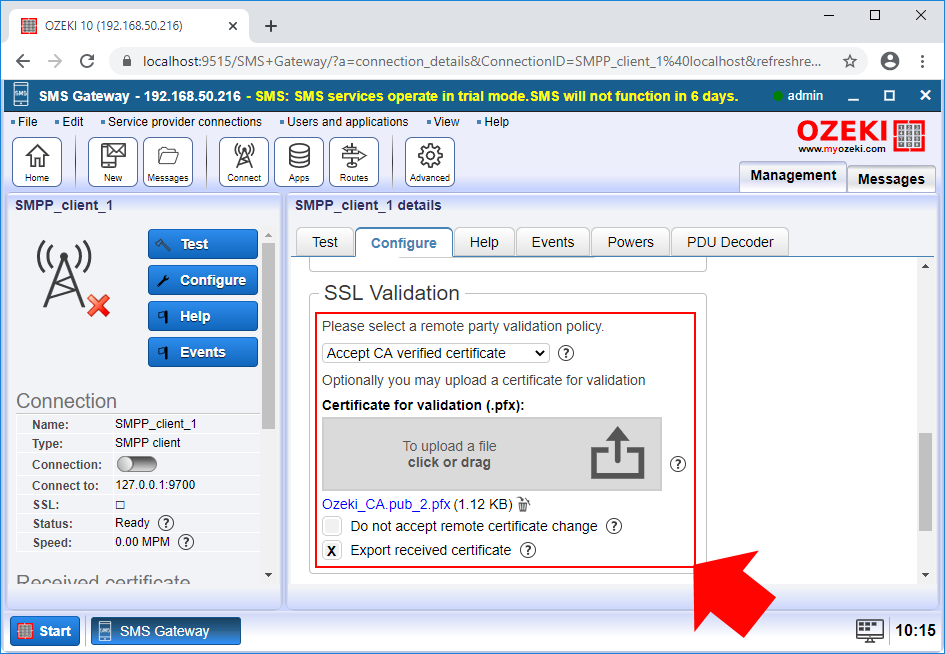945x654 pixels.
Task: Click the certificate upload drop area
Action: pos(492,454)
